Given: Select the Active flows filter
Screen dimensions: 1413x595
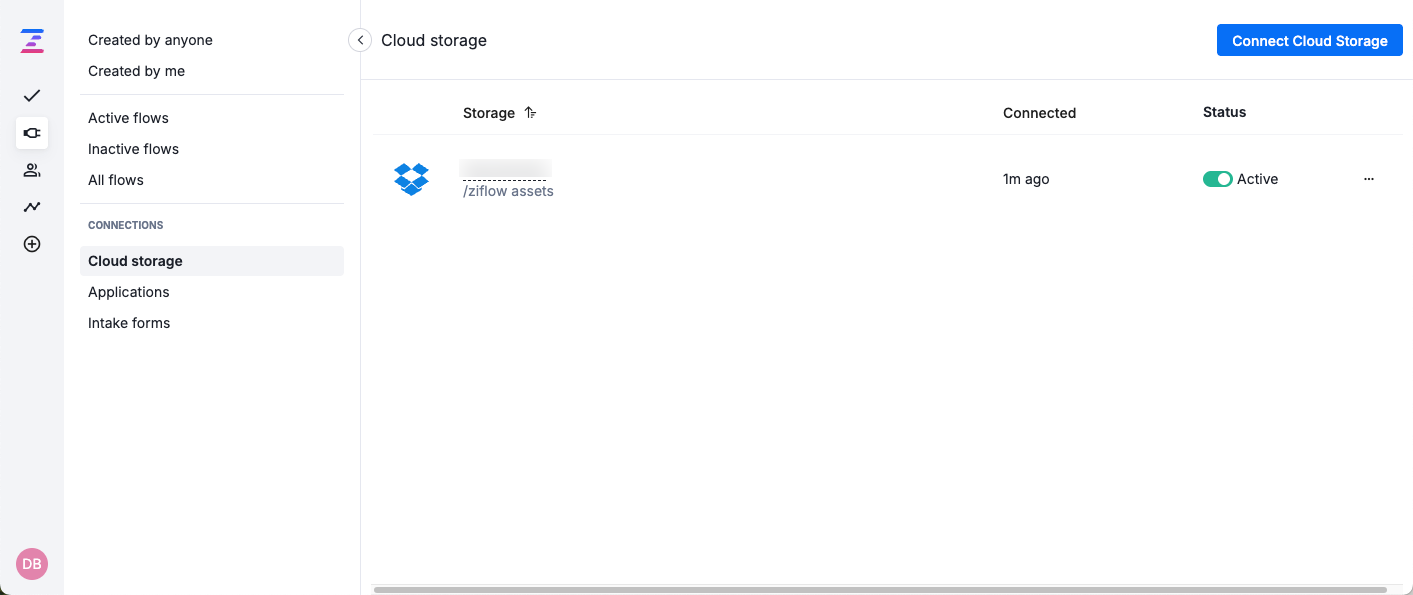Looking at the screenshot, I should (x=128, y=118).
